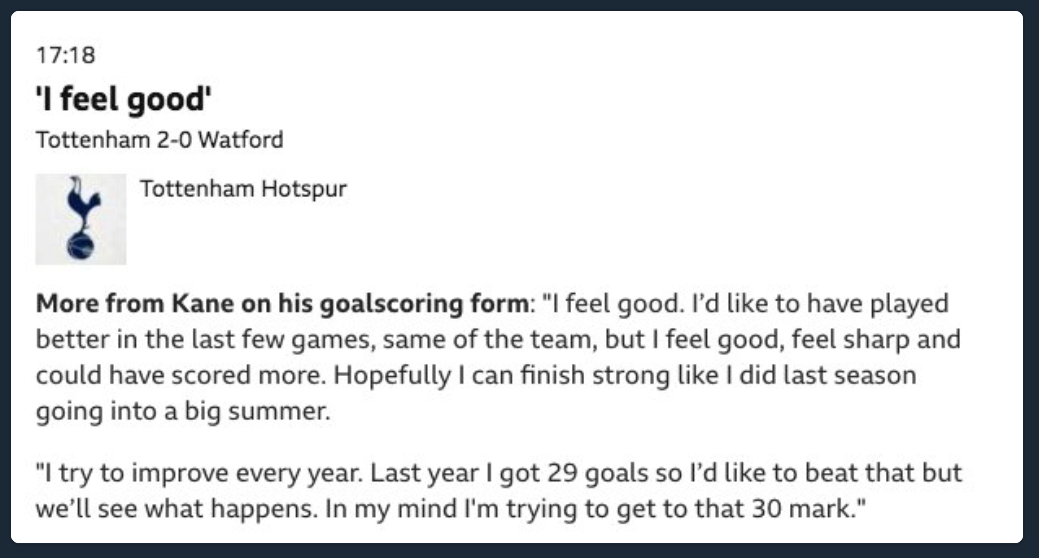Click bold text More from Kane on his goalscoring form
The image size is (1039, 558).
(x=283, y=304)
